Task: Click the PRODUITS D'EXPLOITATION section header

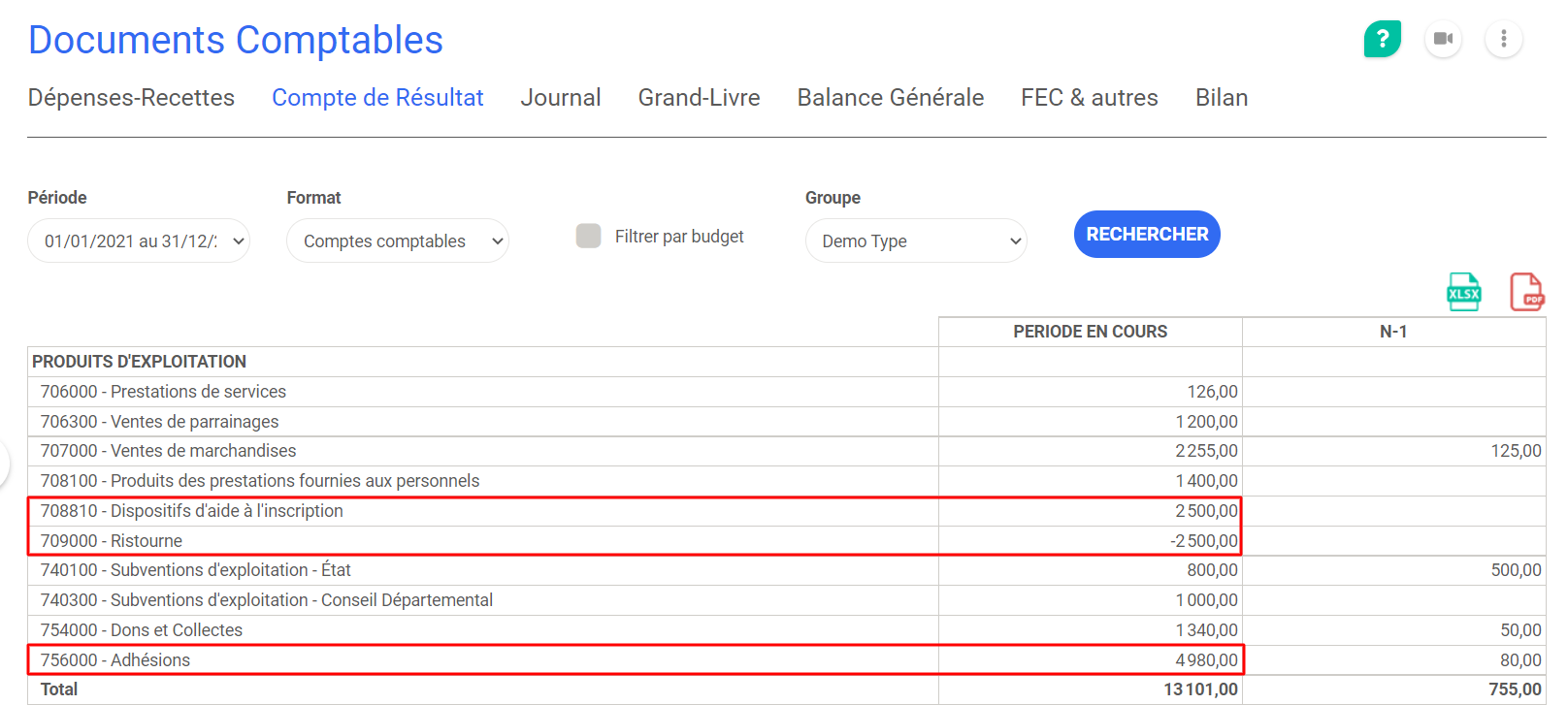Action: (x=140, y=362)
